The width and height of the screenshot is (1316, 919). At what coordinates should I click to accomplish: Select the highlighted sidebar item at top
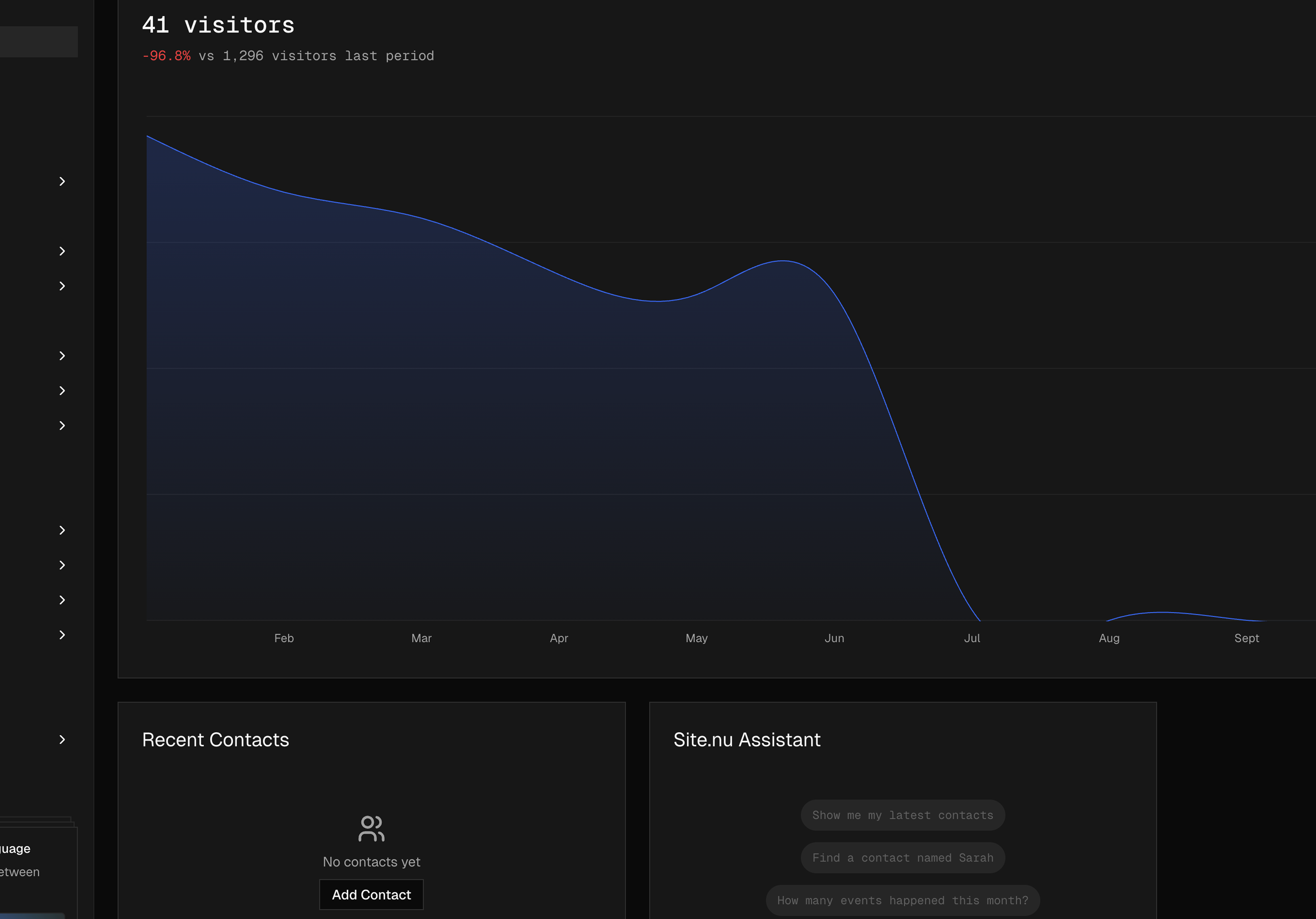(38, 42)
